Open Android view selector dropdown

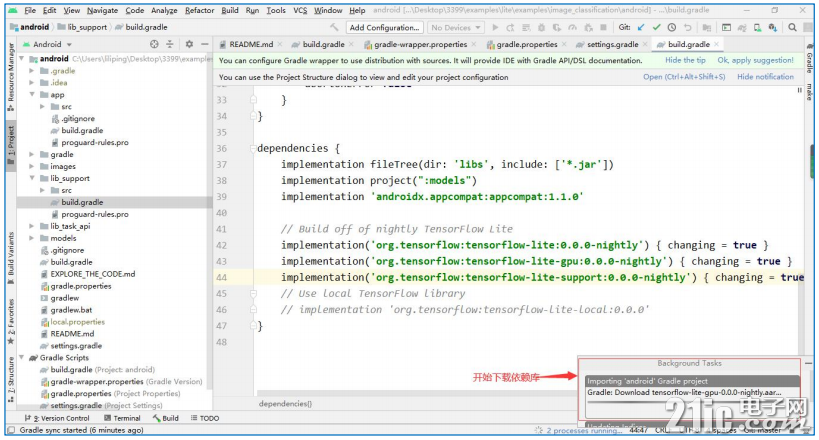[47, 44]
